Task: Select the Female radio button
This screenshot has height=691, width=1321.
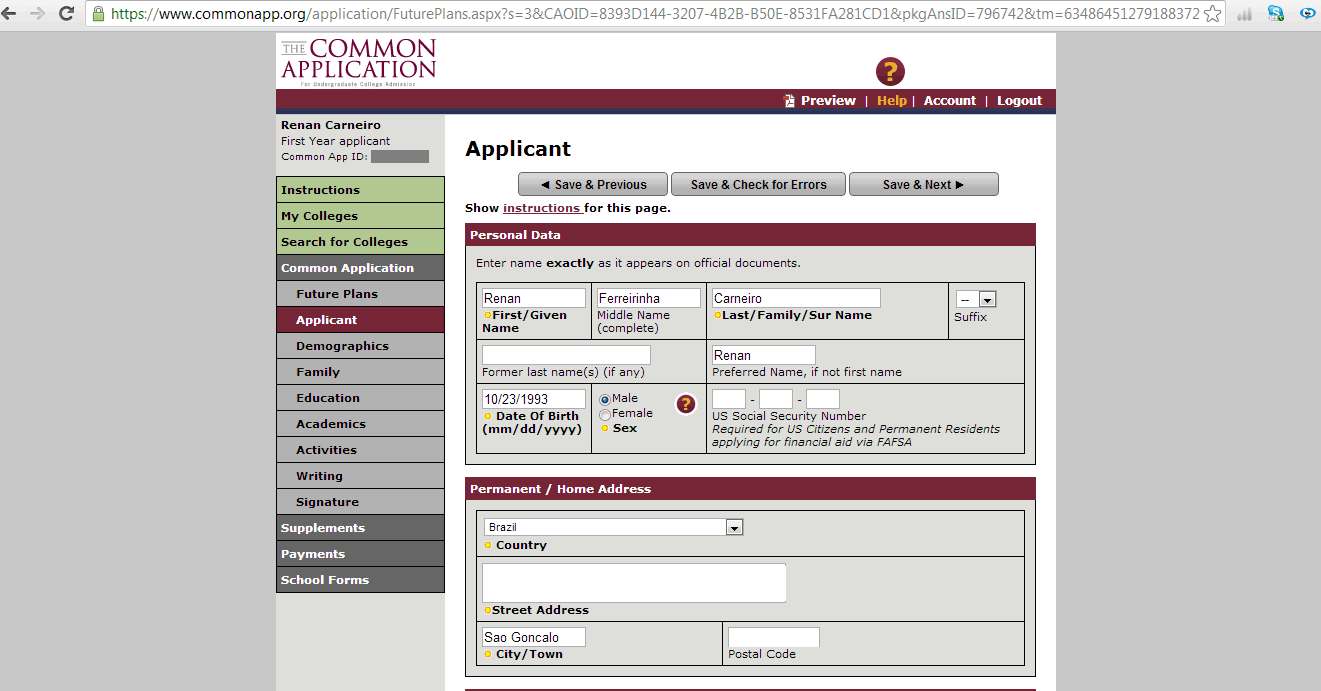Action: point(604,414)
